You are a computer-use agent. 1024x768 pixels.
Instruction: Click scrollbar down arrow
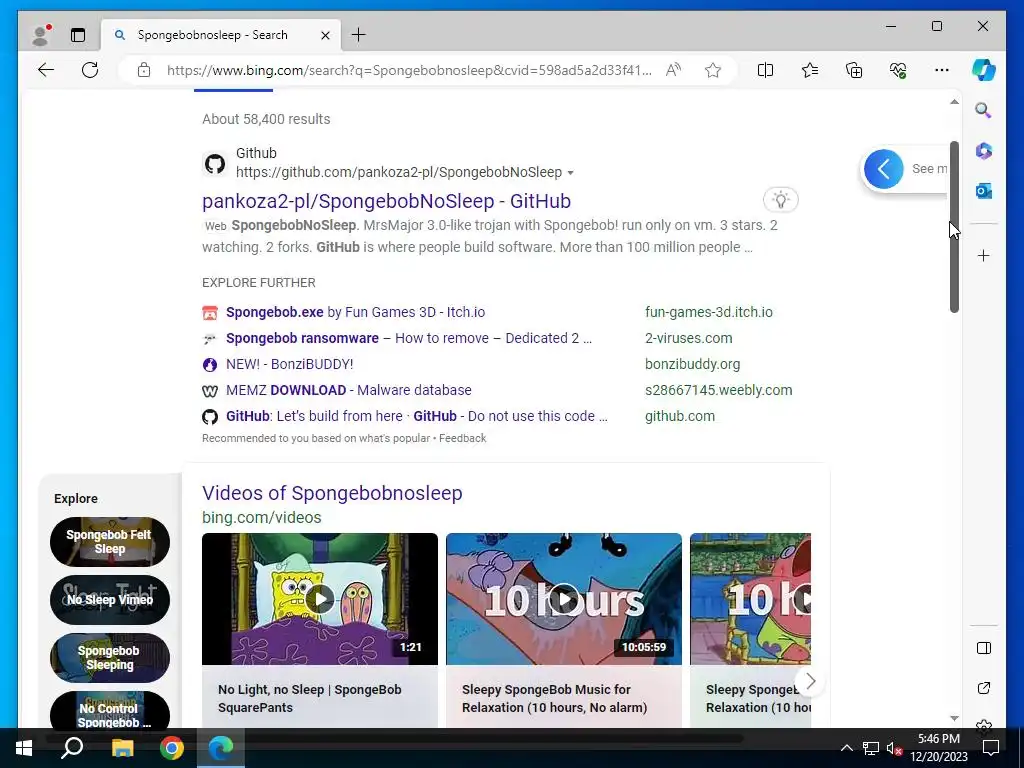coord(954,718)
